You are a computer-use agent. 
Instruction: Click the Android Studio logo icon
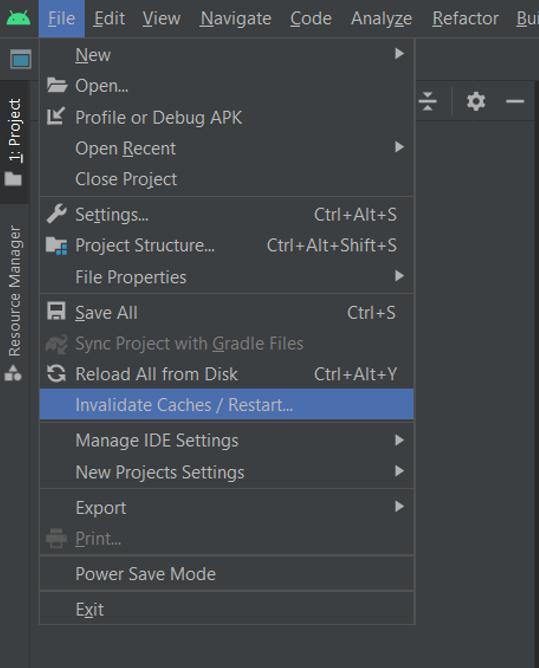point(18,18)
